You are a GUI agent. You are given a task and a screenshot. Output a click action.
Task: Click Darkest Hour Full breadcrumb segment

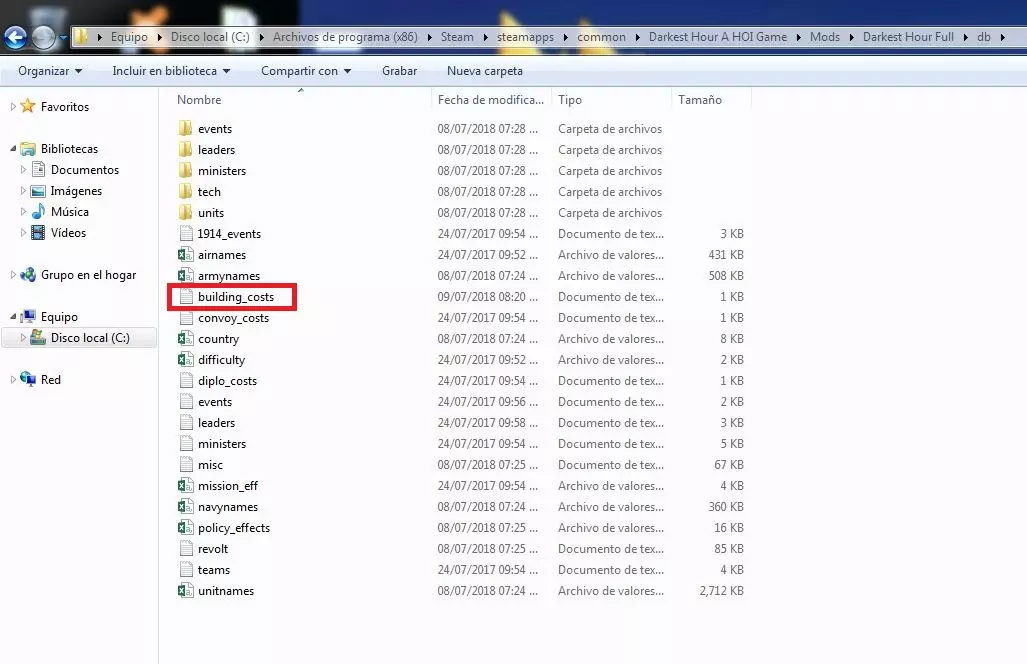coord(908,37)
